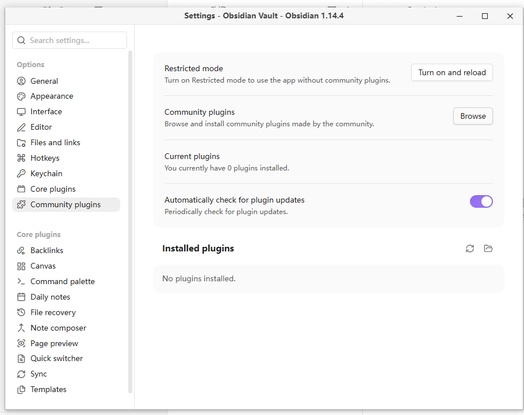The height and width of the screenshot is (415, 524).
Task: Click the Interface monitor icon
Action: (x=21, y=112)
